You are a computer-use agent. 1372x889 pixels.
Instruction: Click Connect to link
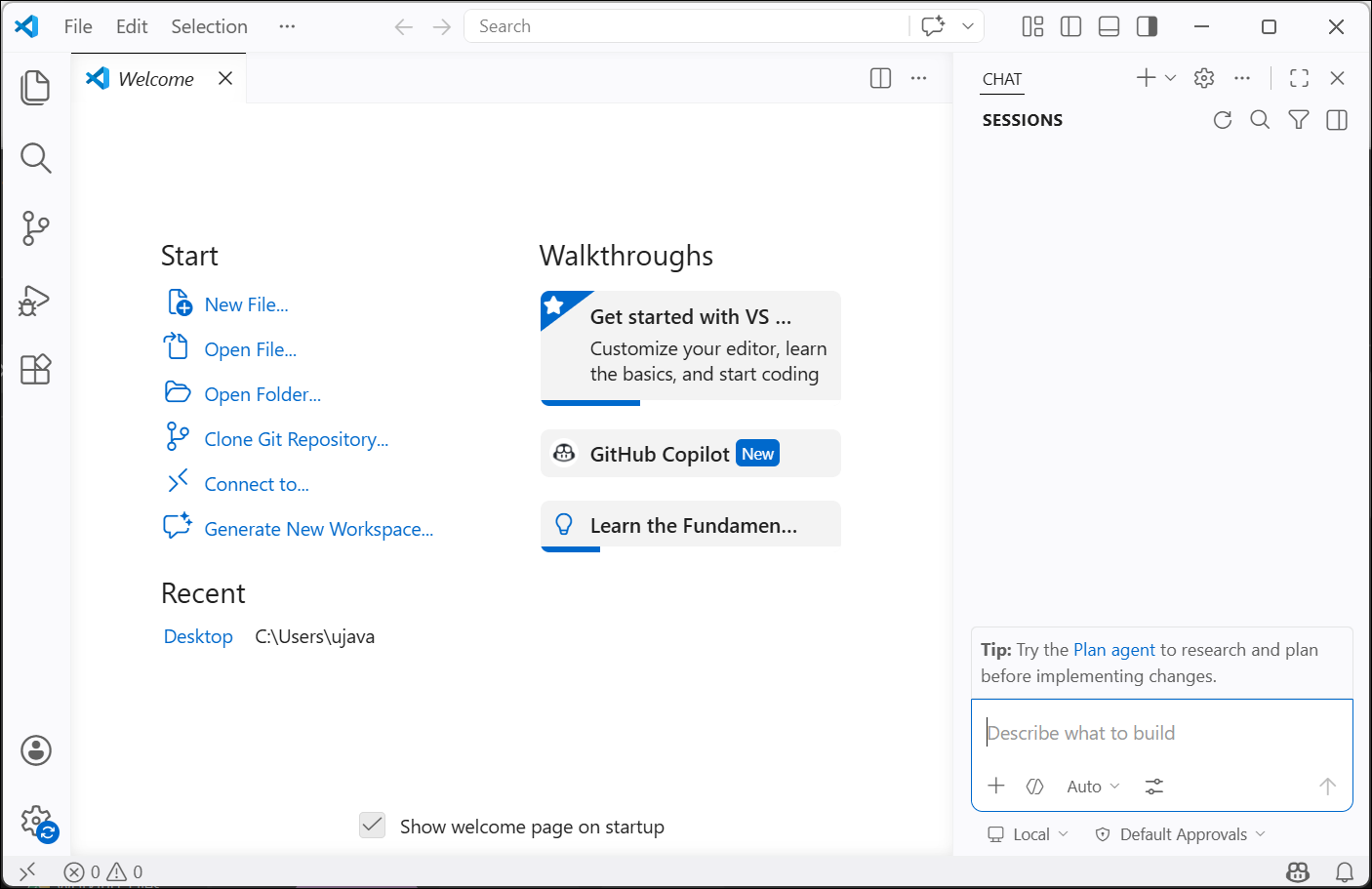pyautogui.click(x=257, y=485)
